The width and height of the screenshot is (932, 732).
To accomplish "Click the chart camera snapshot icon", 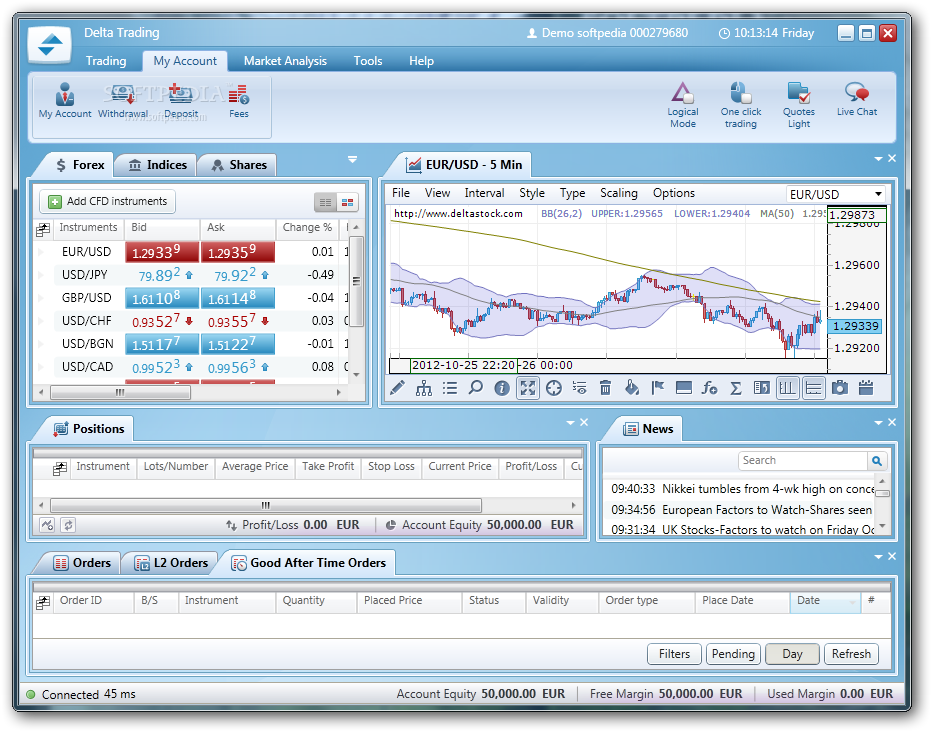I will 839,388.
